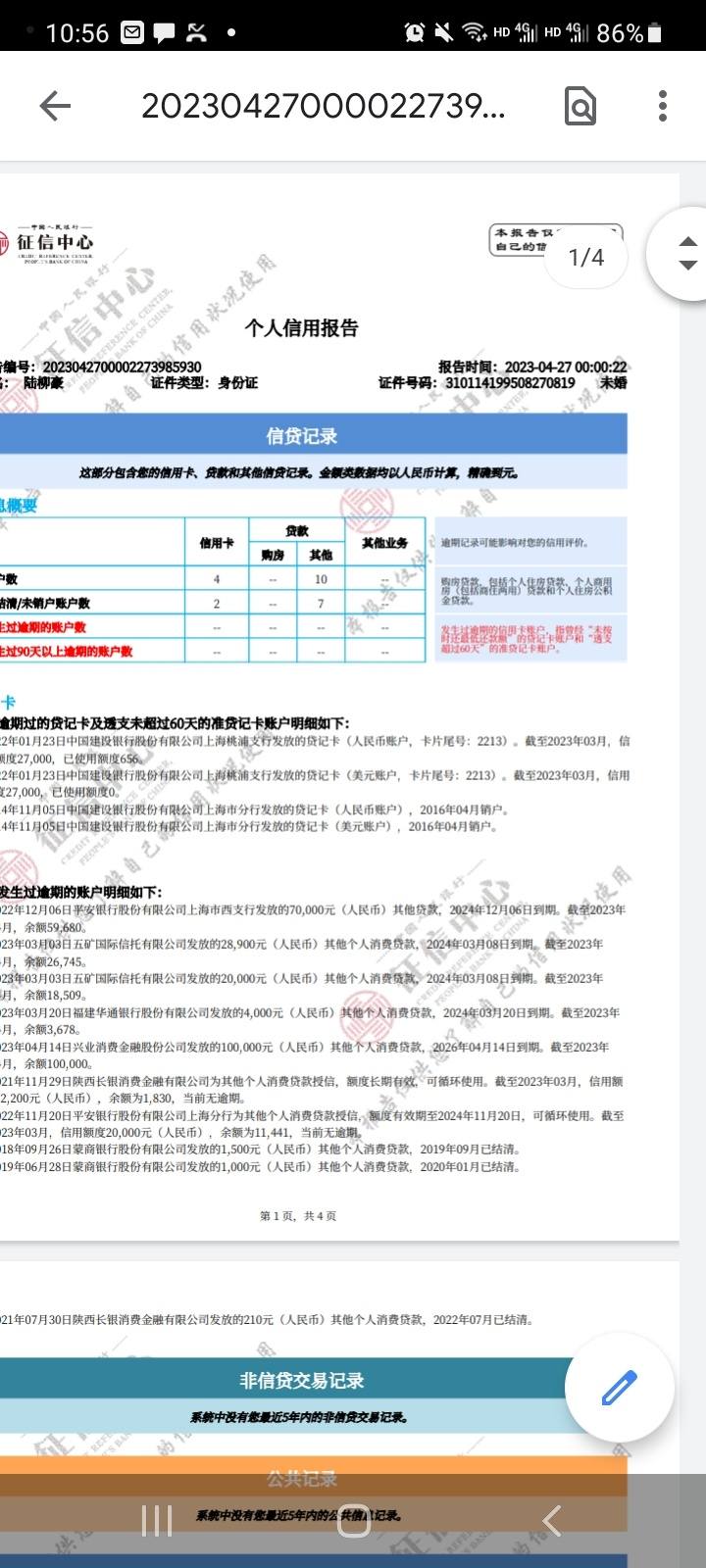Tap the 10:56 clock in status bar

pyautogui.click(x=76, y=33)
